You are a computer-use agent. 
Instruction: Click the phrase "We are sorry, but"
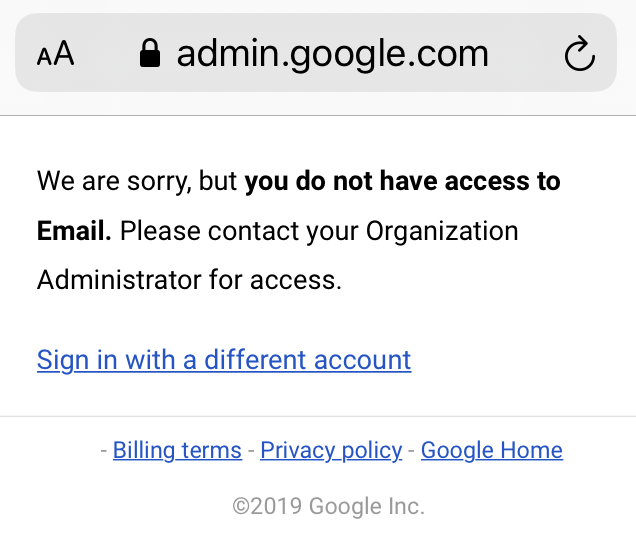pyautogui.click(x=137, y=181)
